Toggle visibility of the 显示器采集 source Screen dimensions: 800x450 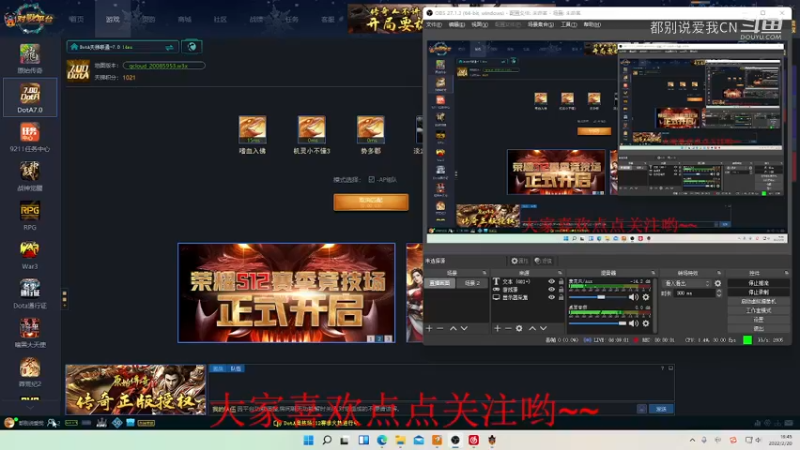click(552, 297)
